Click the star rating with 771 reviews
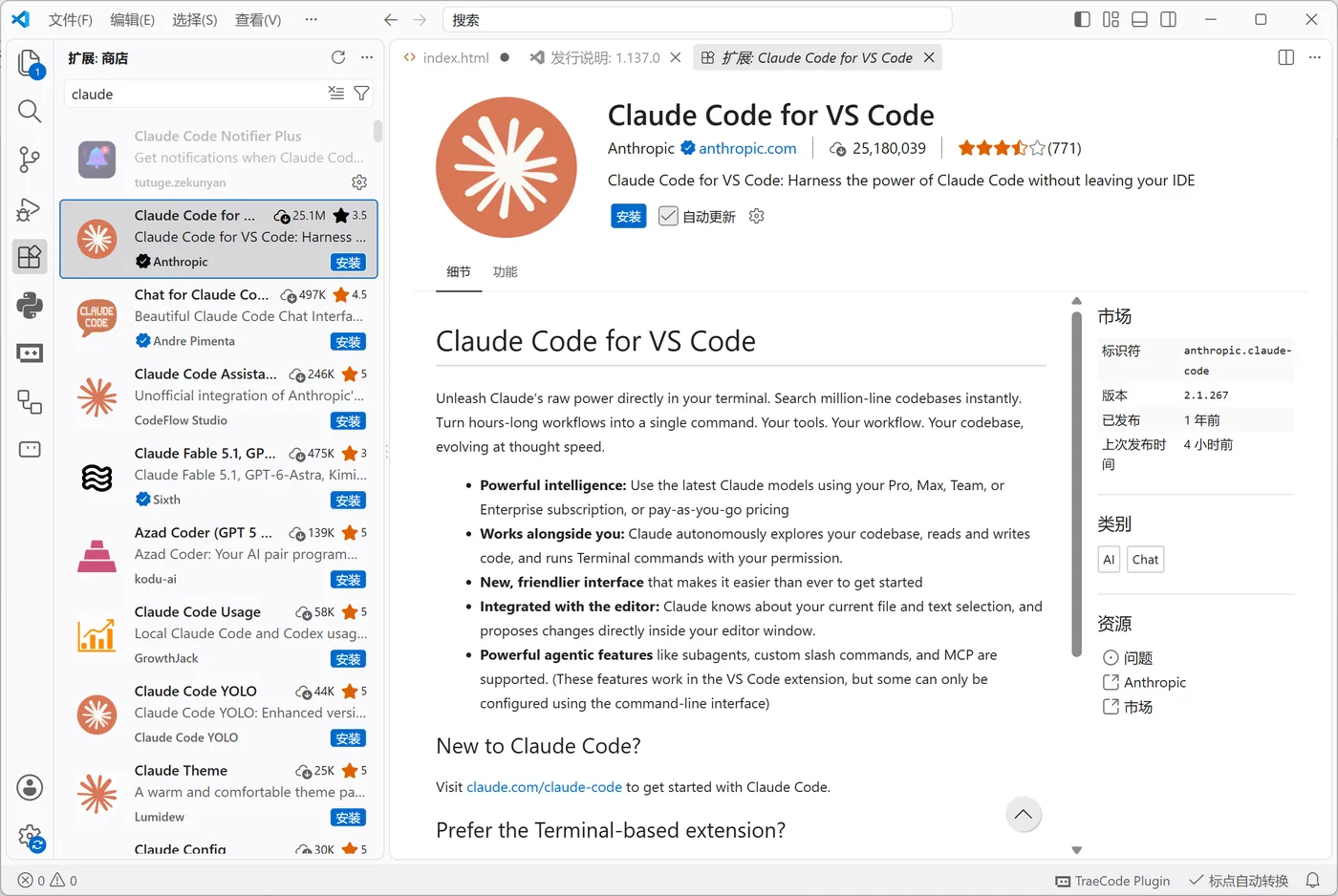This screenshot has width=1338, height=896. coord(1020,148)
